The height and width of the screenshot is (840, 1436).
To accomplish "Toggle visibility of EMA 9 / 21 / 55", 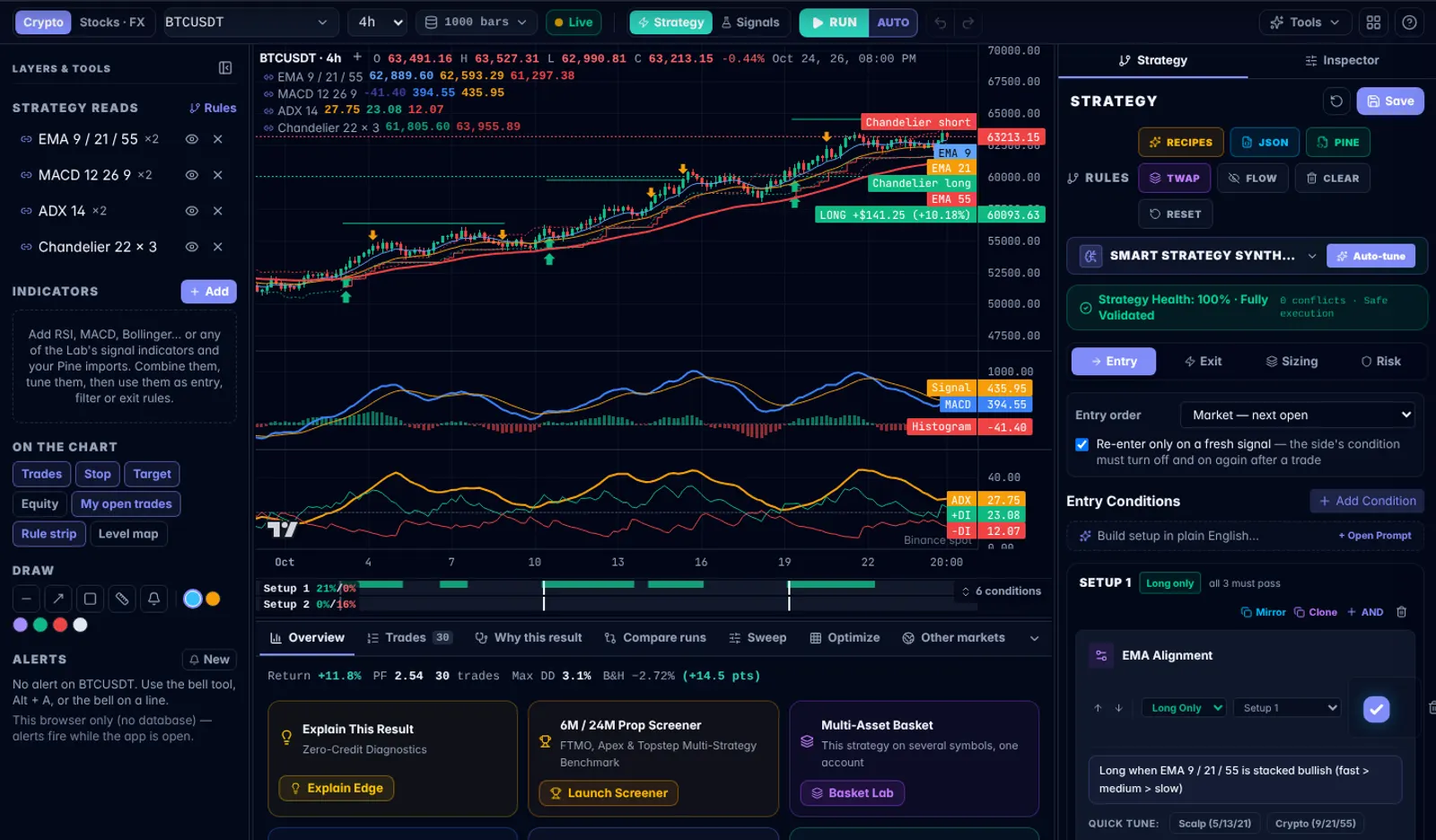I will pyautogui.click(x=191, y=139).
